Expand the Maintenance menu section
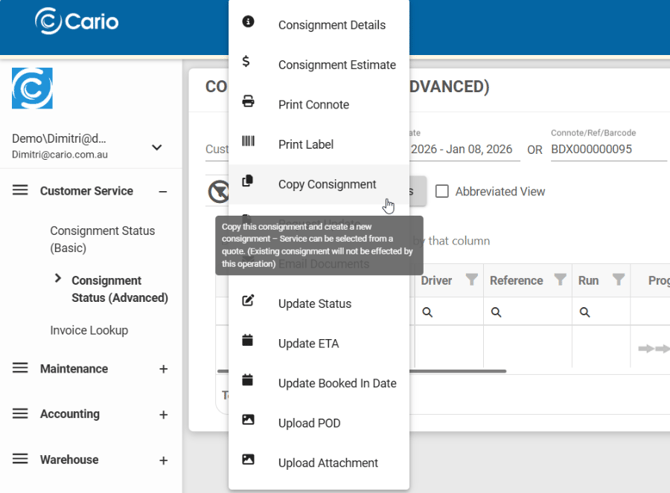This screenshot has width=670, height=493. 163,369
